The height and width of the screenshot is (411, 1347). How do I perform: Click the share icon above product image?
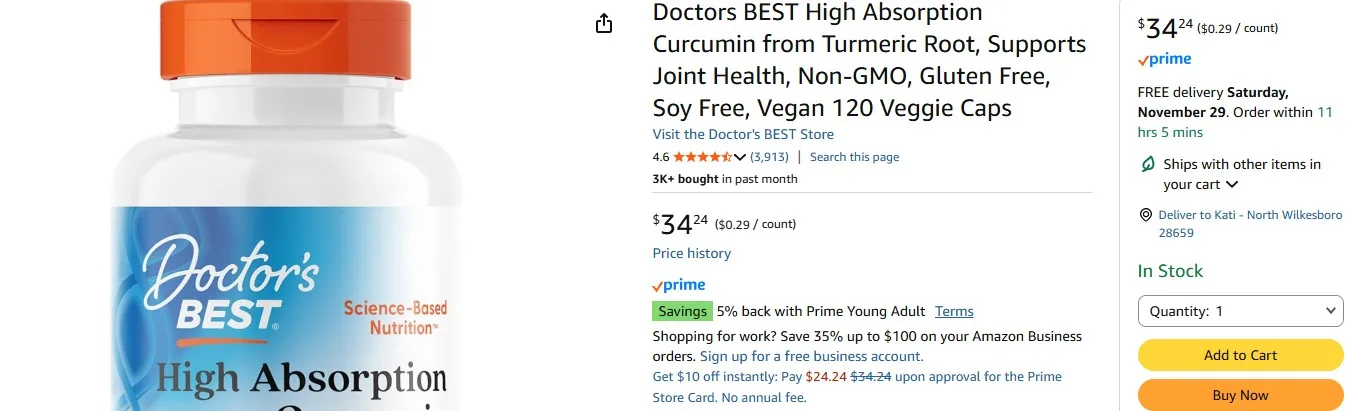pos(604,24)
